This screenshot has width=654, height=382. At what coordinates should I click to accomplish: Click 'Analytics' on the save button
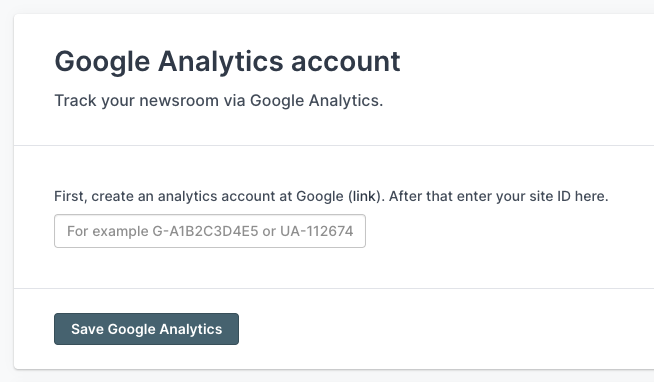click(191, 329)
